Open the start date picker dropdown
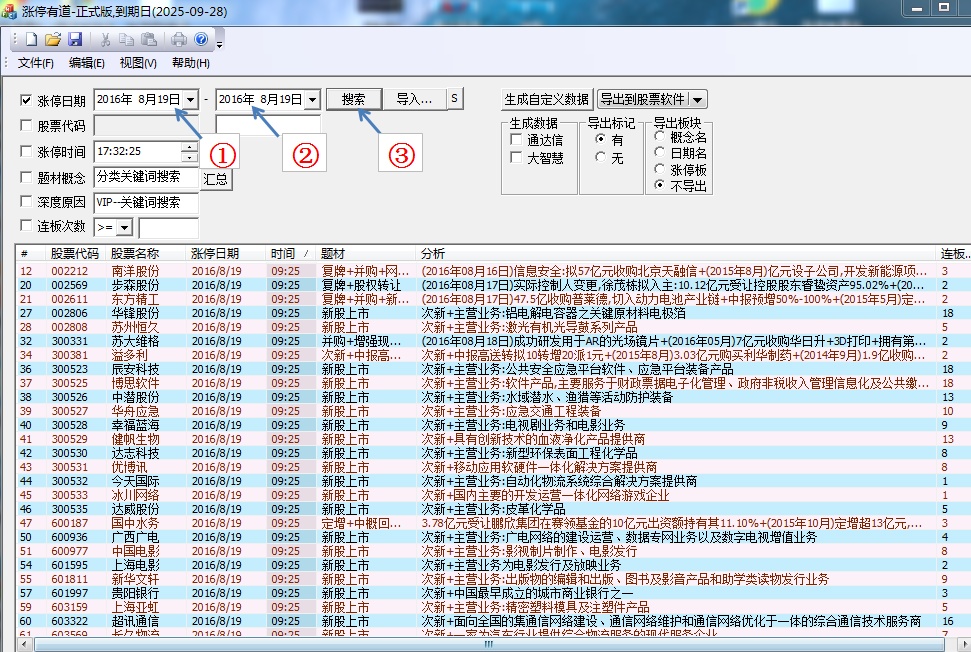 click(191, 100)
